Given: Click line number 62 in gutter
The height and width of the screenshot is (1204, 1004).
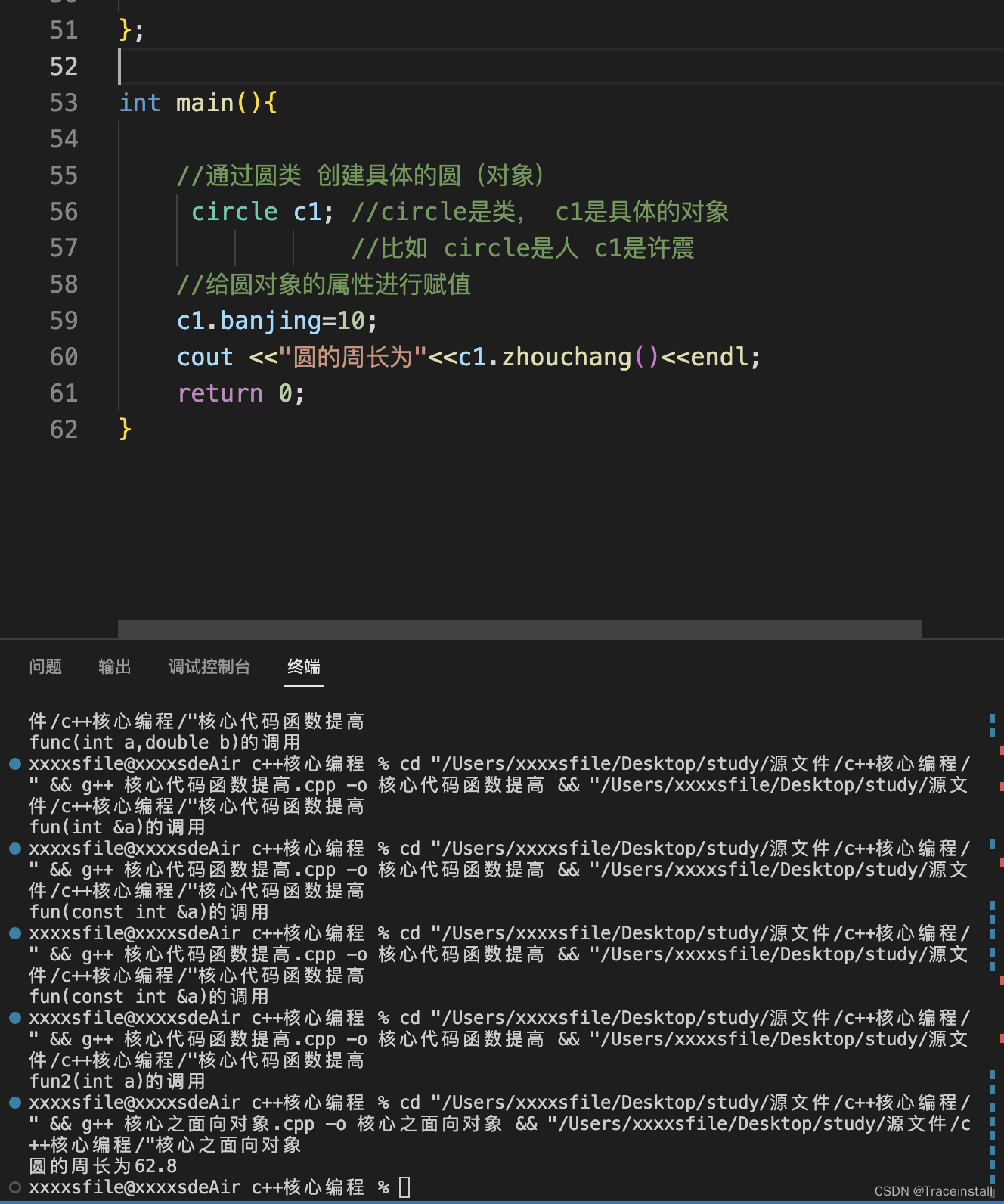Looking at the screenshot, I should point(64,430).
